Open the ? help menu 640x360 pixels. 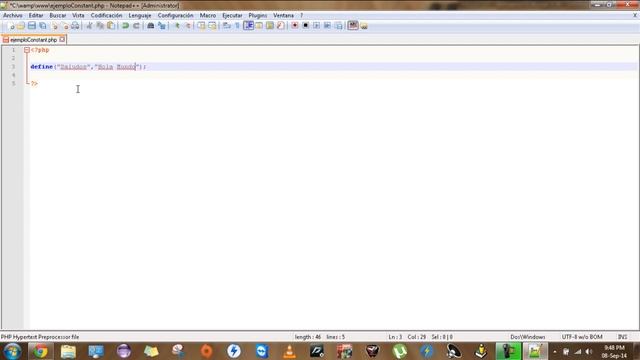pyautogui.click(x=302, y=16)
